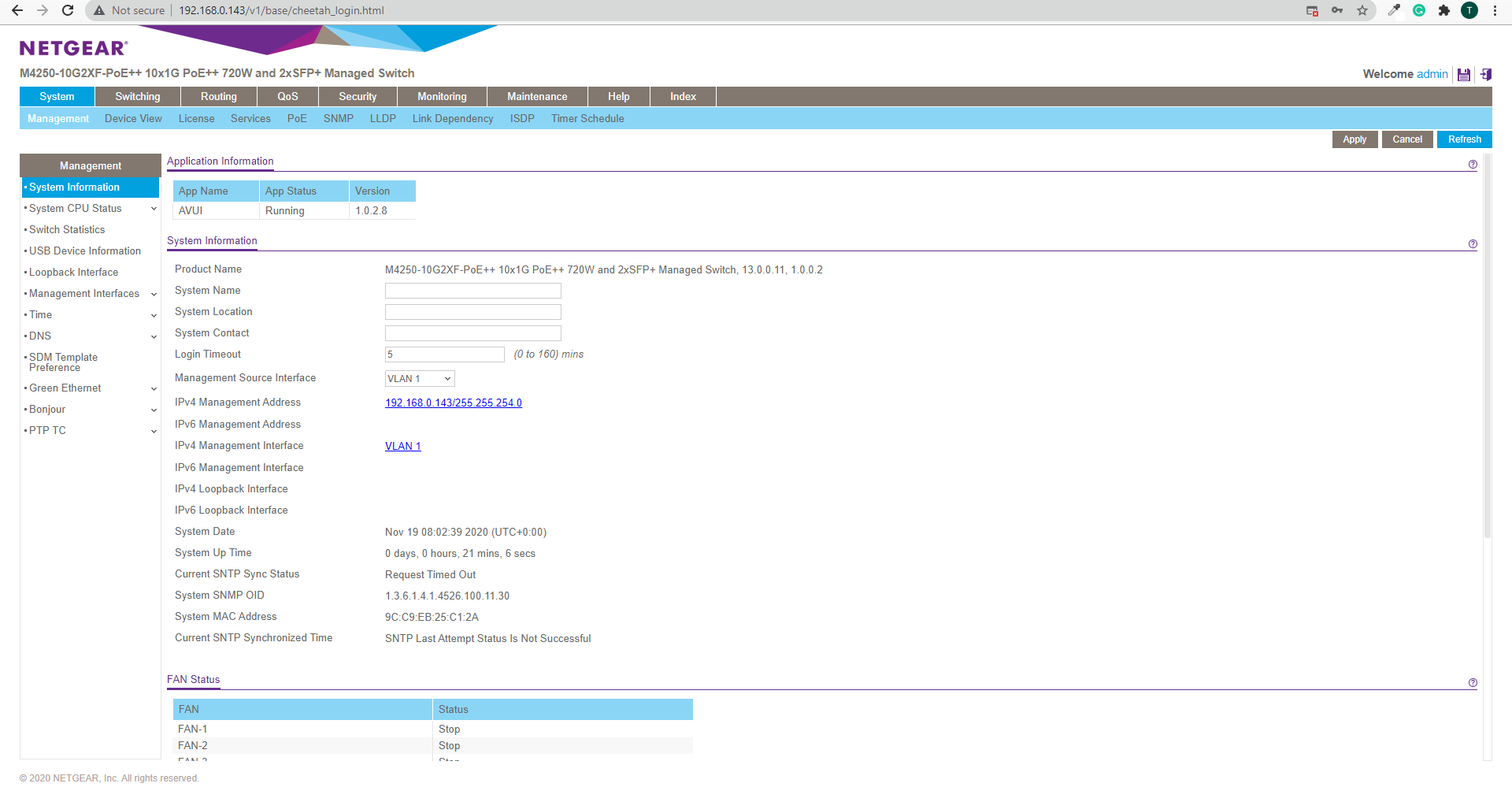Open the Index main tab

pos(683,96)
